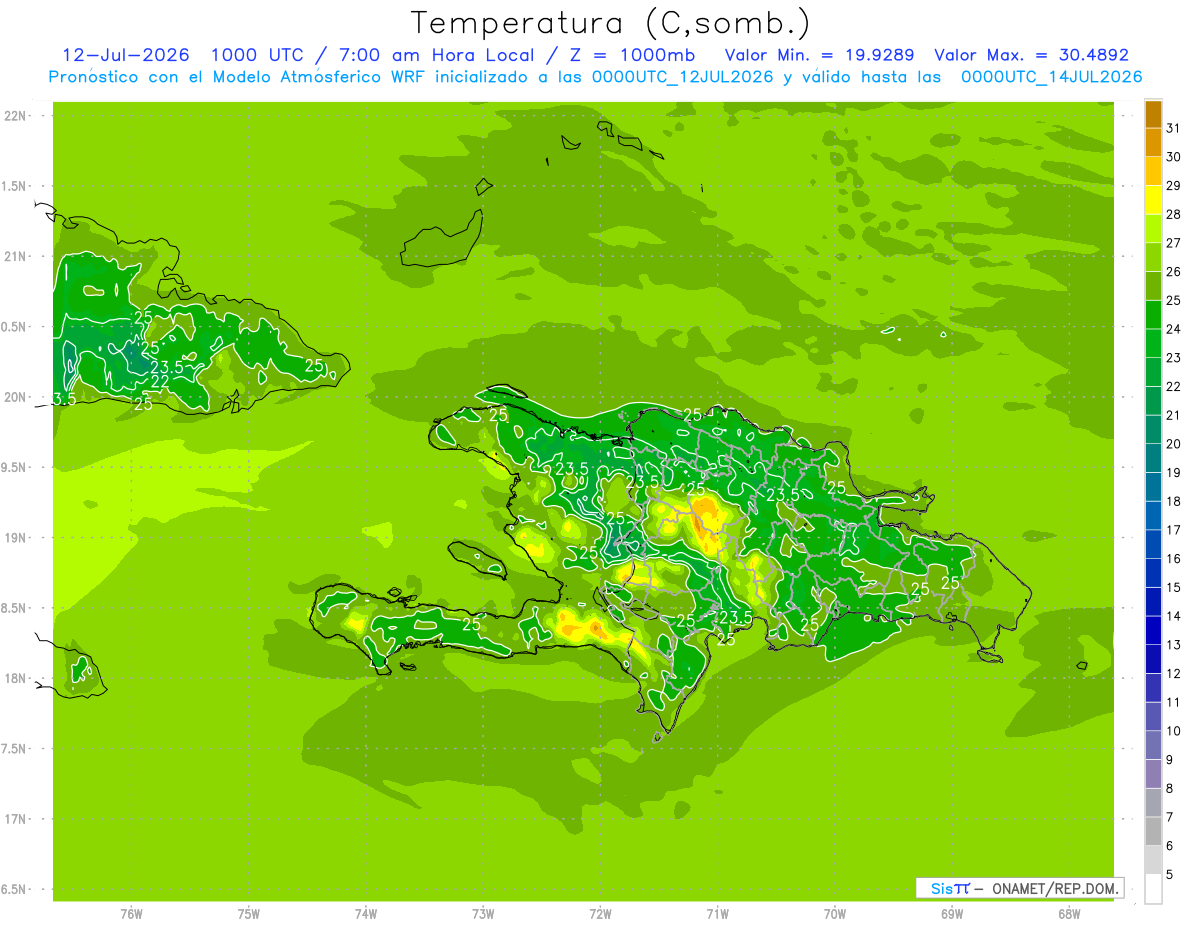Click the Valor Min. = 19.9289 text
The height and width of the screenshot is (927, 1200).
(819, 55)
